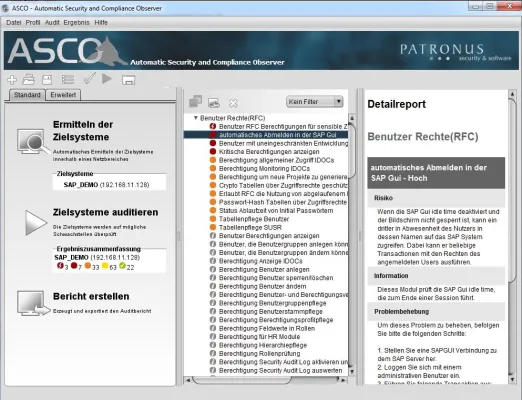Open the Datei menu

pyautogui.click(x=14, y=22)
